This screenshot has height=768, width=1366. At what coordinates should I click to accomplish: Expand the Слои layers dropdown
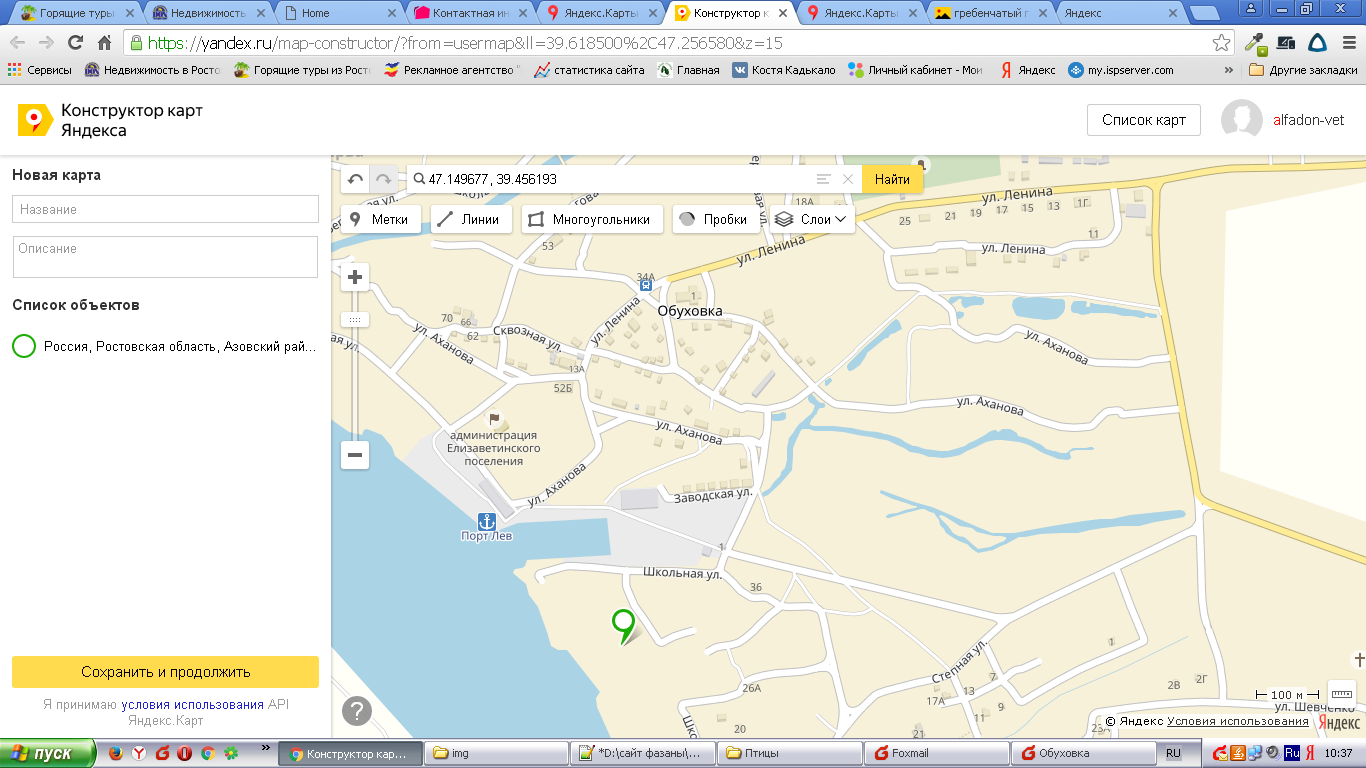point(812,219)
